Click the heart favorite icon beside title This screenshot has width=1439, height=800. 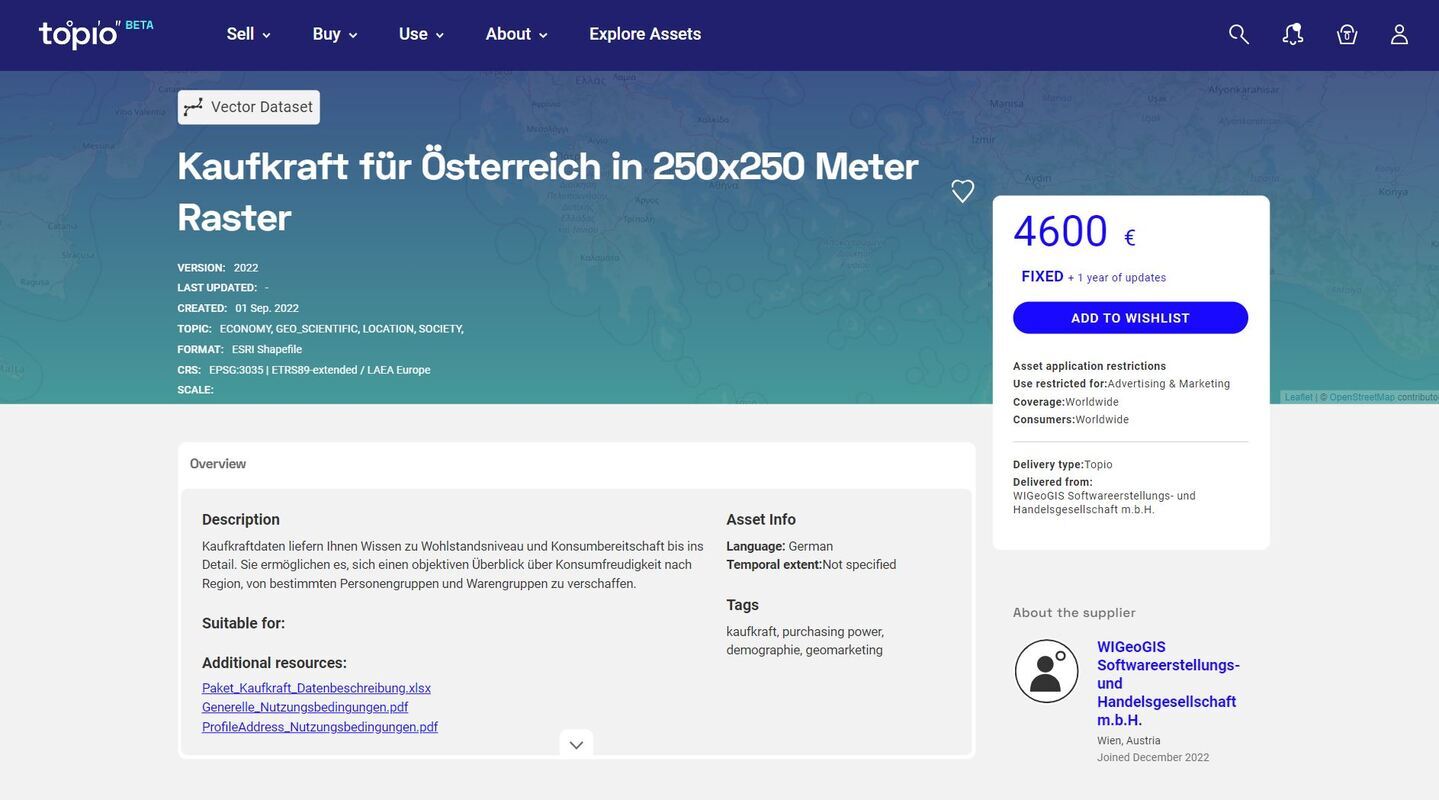click(x=963, y=191)
